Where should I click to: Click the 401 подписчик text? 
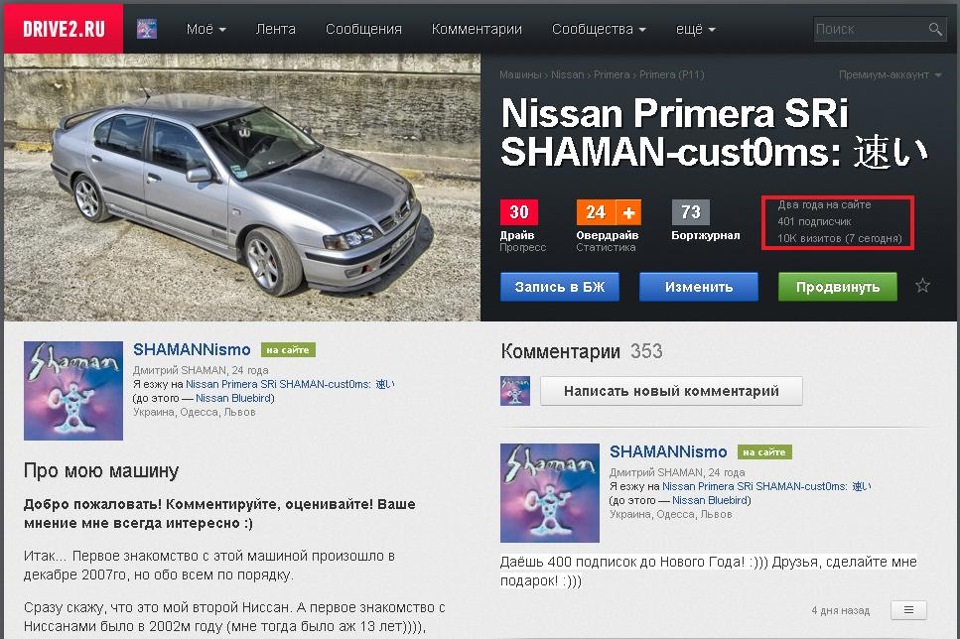click(x=814, y=222)
